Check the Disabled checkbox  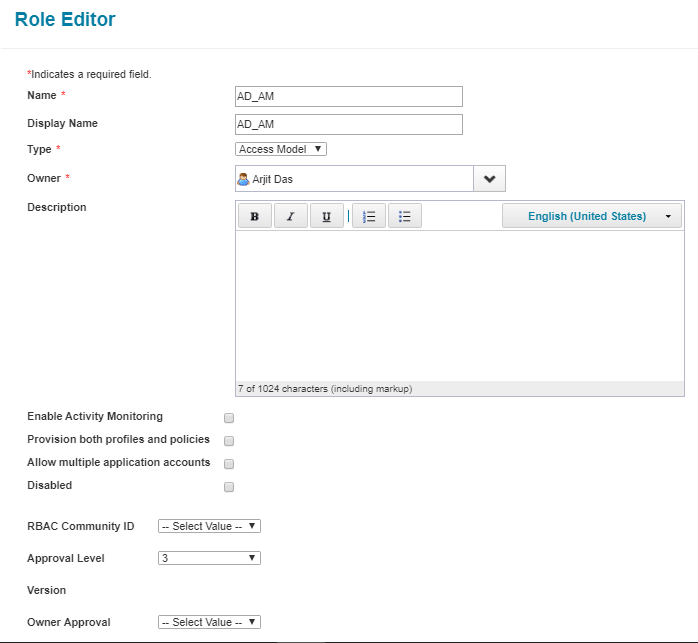pos(229,487)
